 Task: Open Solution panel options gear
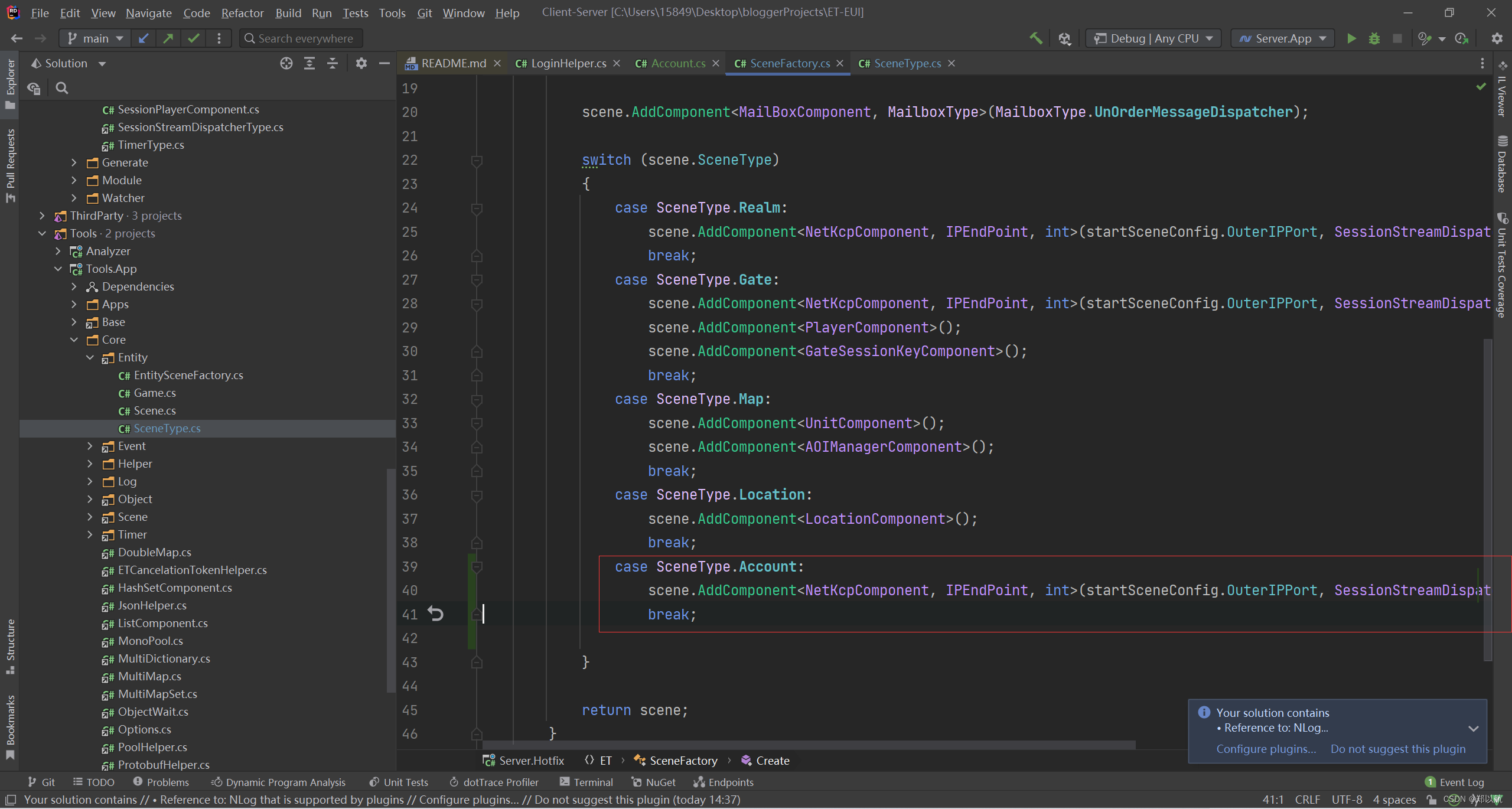tap(361, 63)
